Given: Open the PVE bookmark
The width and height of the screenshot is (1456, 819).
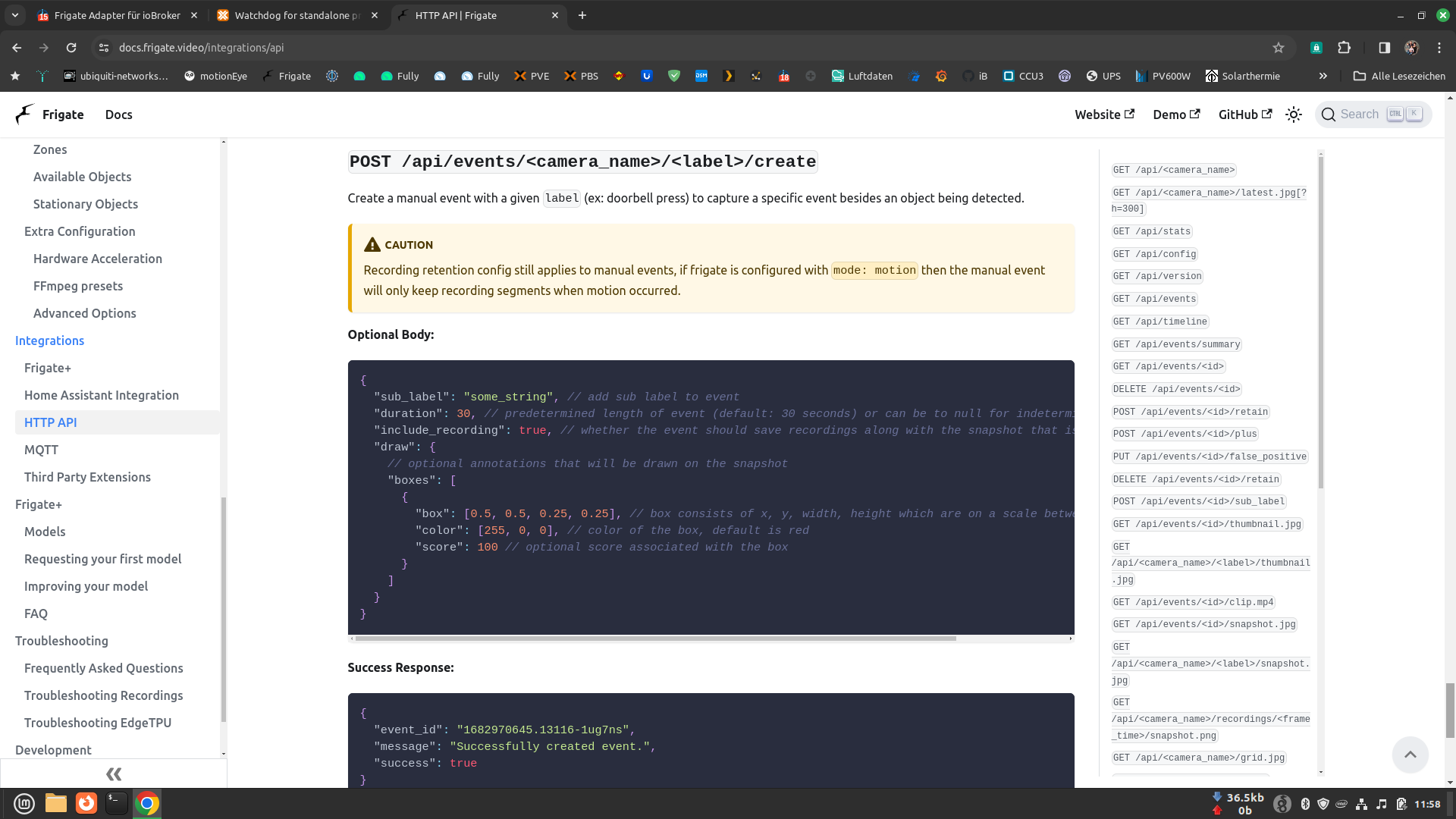Looking at the screenshot, I should click(x=531, y=76).
